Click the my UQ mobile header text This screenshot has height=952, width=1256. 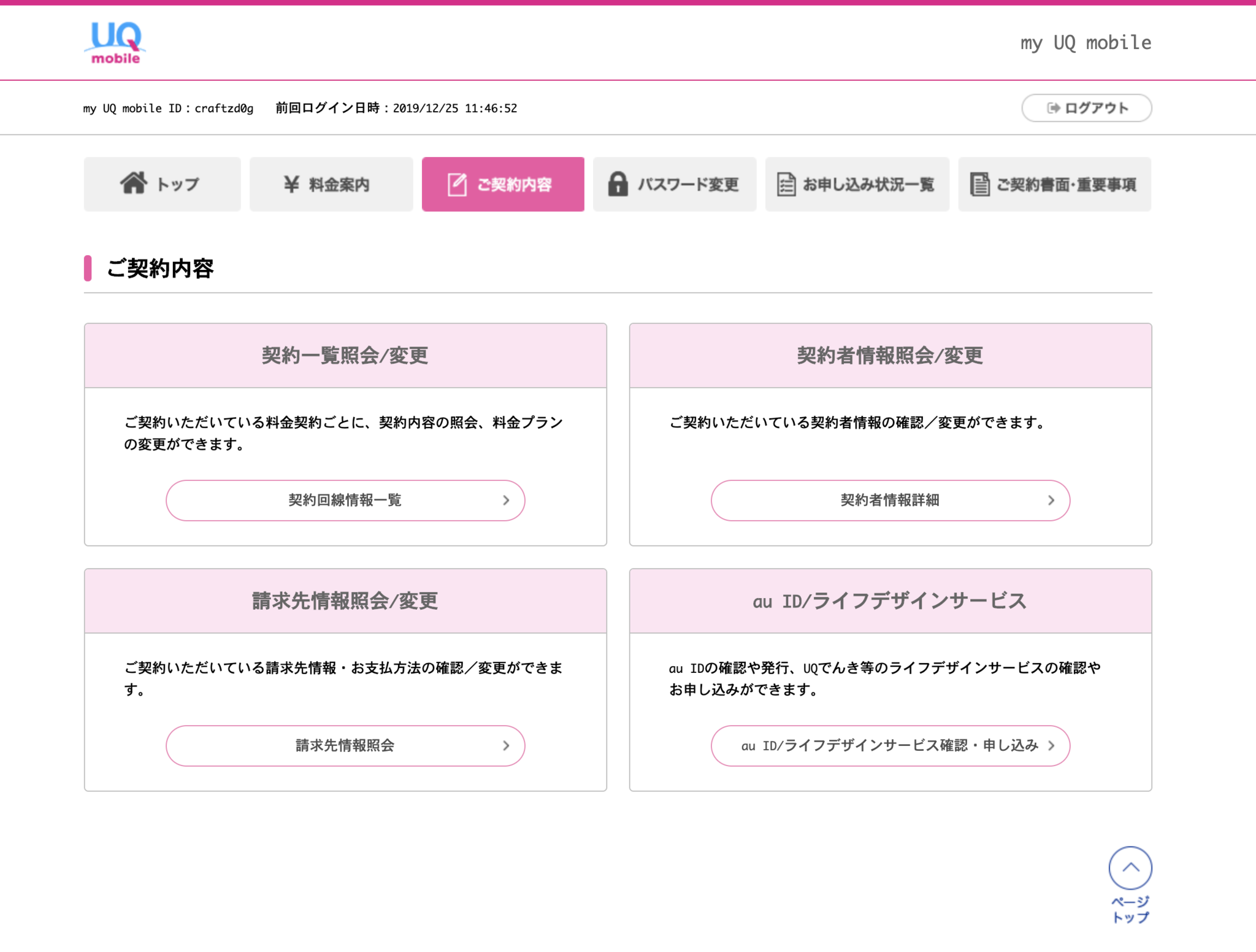pos(1086,43)
